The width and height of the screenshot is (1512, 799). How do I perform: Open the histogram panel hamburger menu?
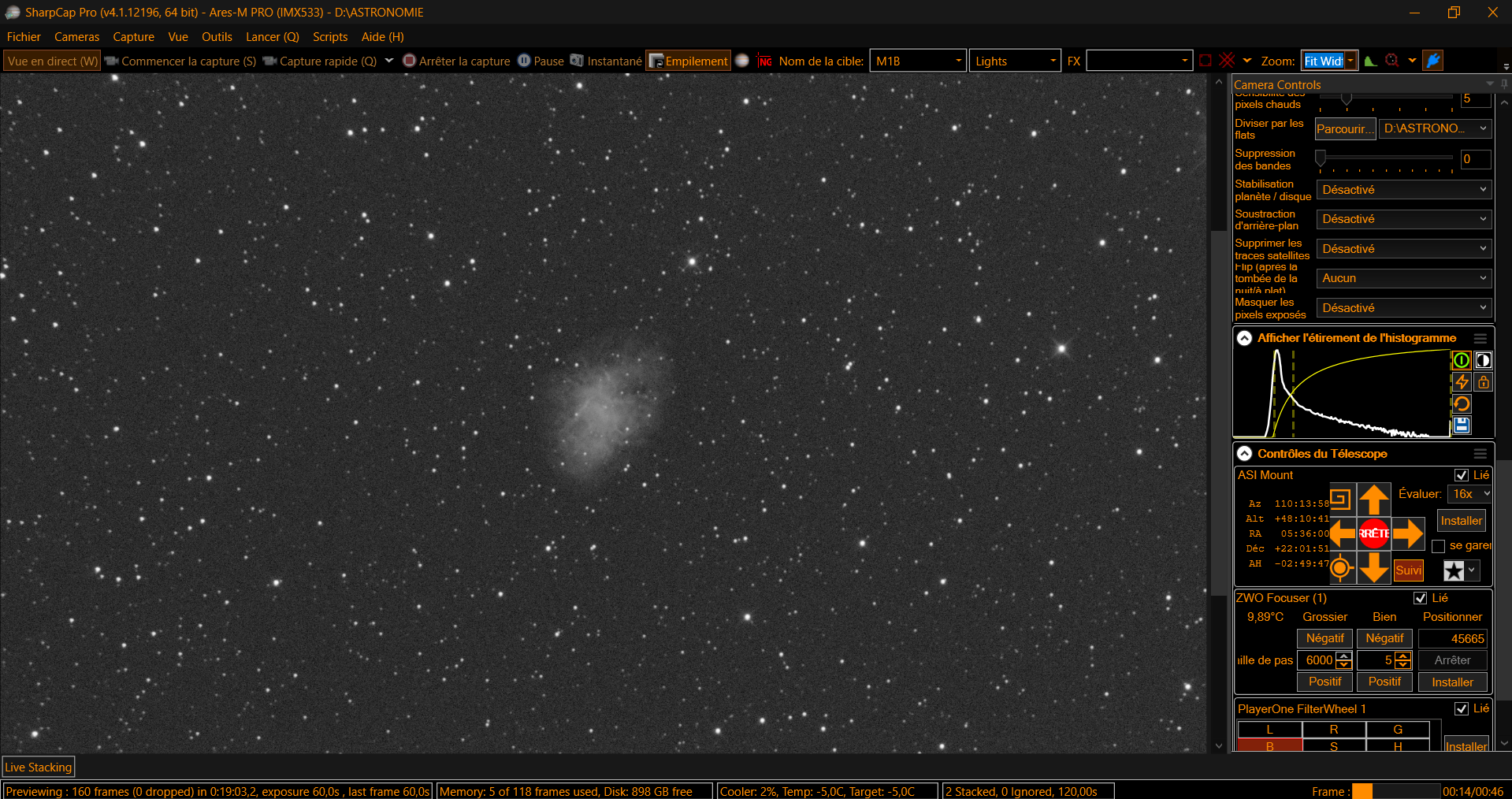1480,338
